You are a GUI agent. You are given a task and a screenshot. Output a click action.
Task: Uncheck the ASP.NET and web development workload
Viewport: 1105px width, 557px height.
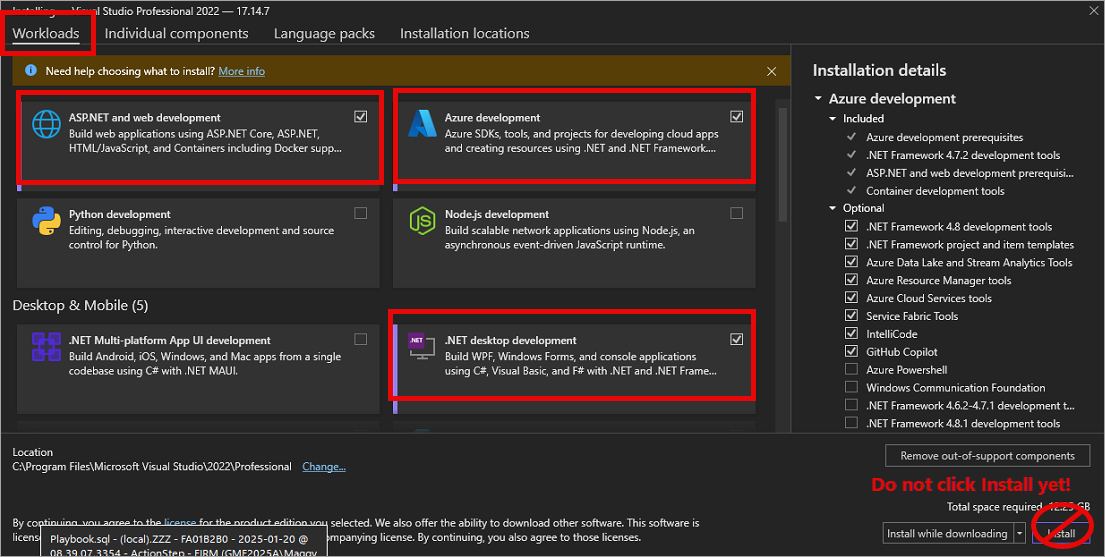pyautogui.click(x=361, y=116)
